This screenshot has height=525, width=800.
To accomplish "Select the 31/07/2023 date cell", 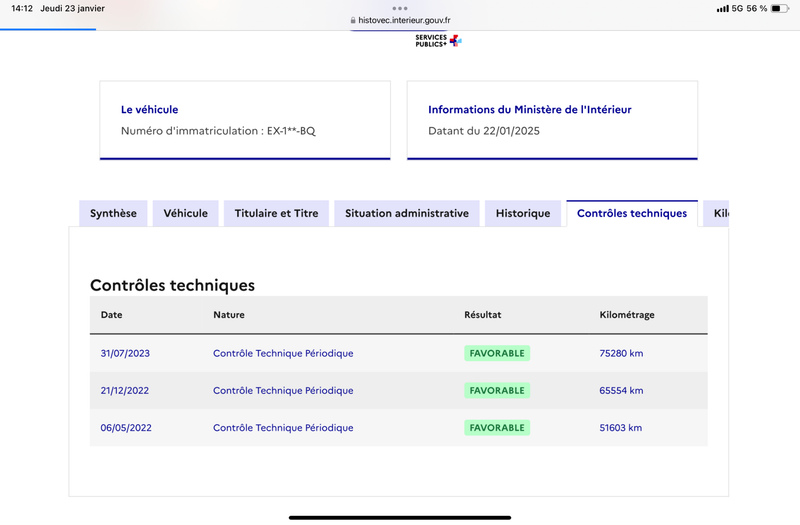I will (x=125, y=353).
